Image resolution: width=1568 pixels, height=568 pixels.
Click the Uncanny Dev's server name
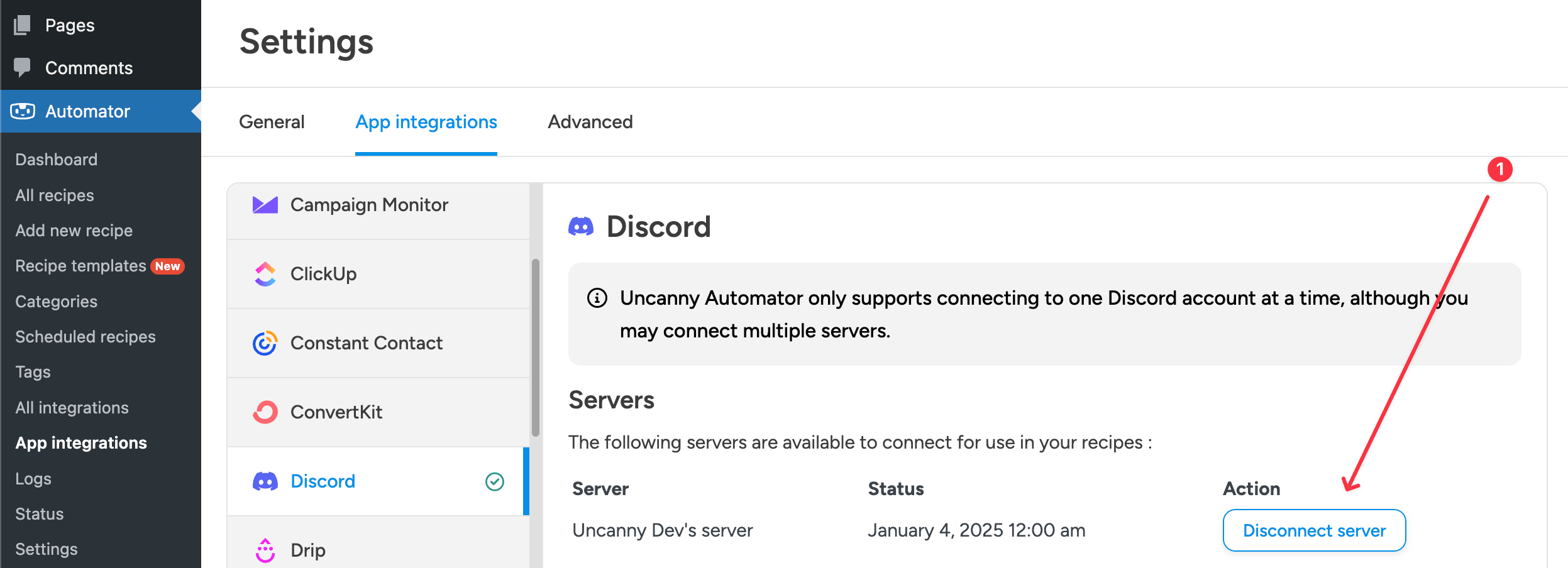662,530
